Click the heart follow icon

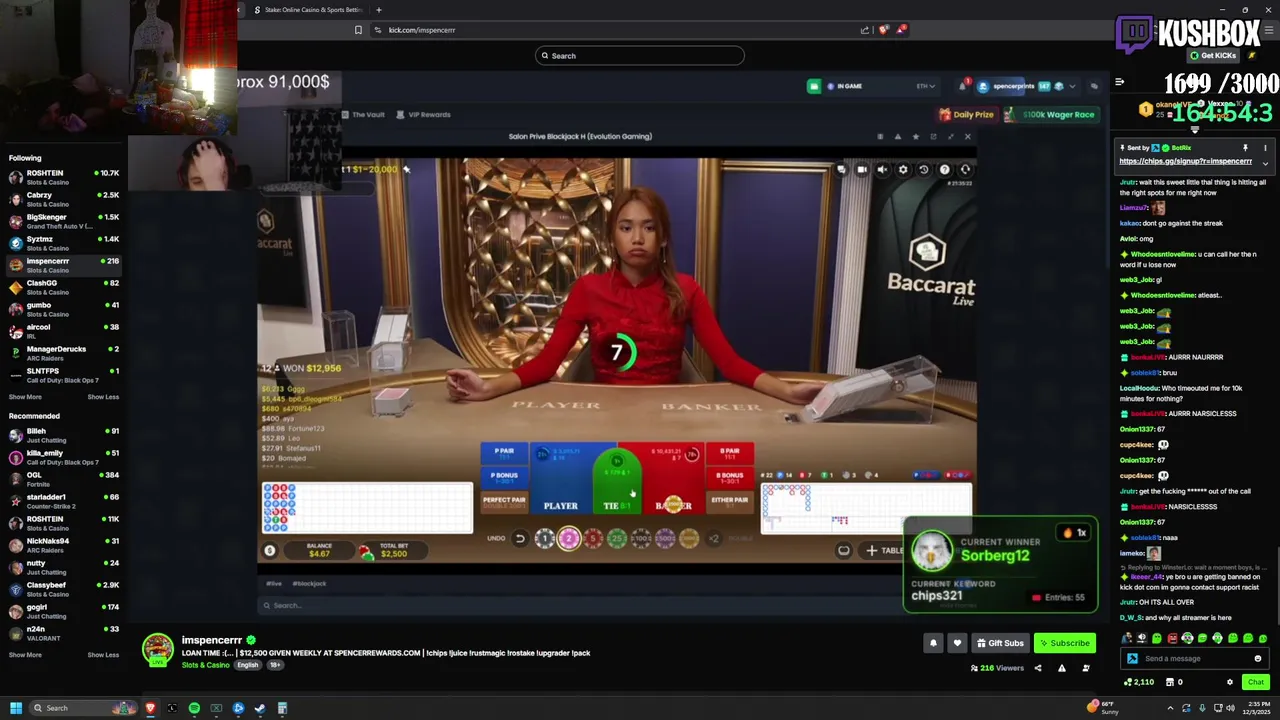(957, 643)
